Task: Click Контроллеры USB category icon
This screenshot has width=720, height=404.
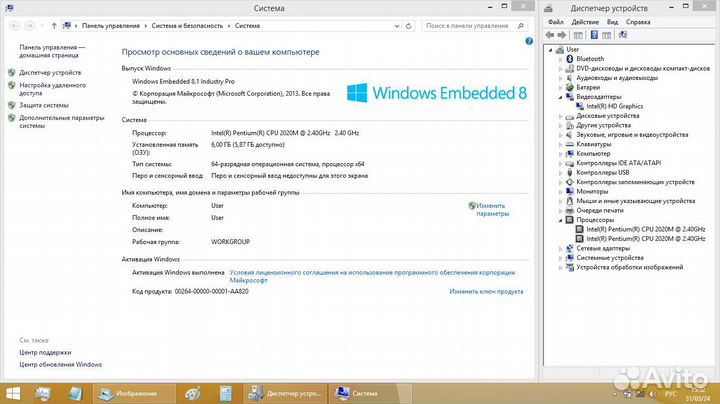Action: tap(570, 173)
